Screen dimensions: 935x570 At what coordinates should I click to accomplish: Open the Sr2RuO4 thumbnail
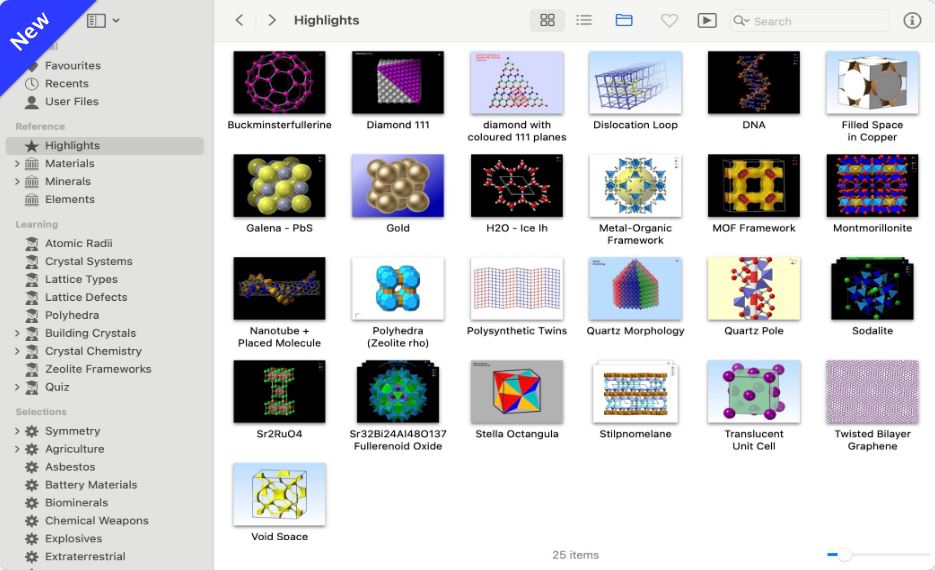[279, 392]
